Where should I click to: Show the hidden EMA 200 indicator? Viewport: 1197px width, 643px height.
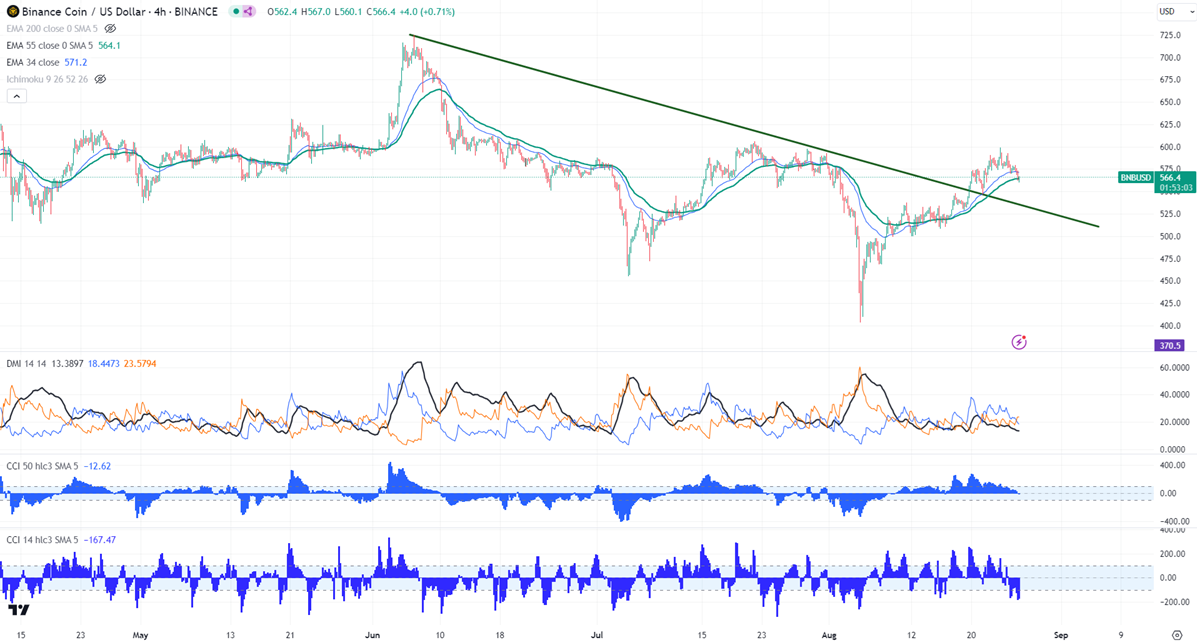point(110,28)
